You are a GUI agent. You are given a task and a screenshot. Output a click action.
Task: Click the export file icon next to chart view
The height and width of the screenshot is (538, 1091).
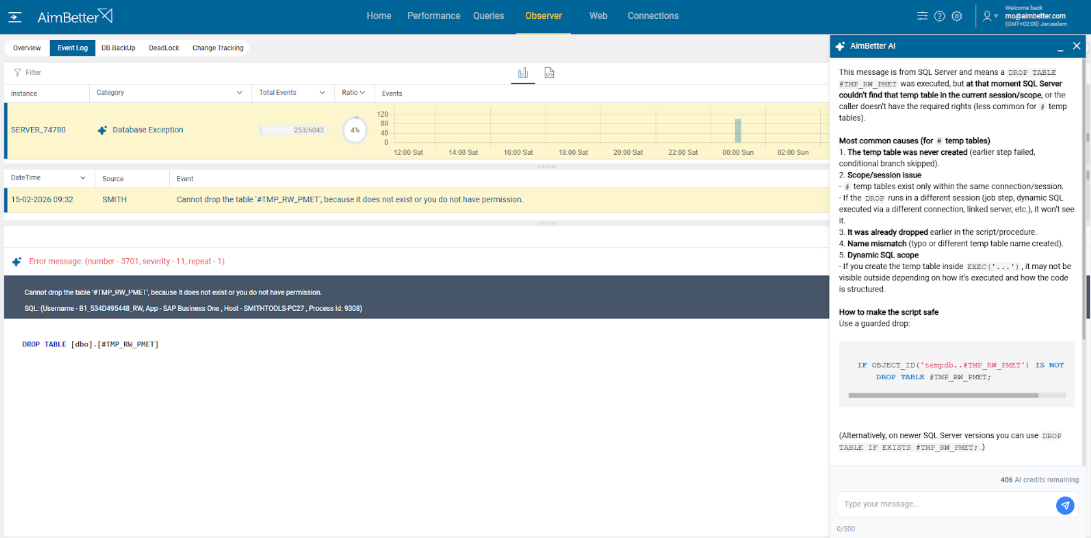click(x=549, y=73)
